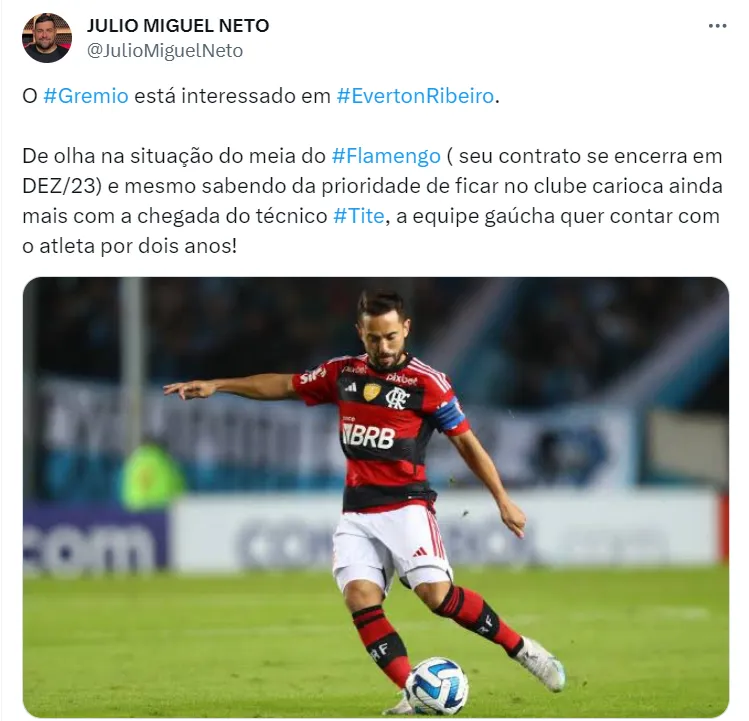Click the JULIO MIGUEL NETO display name
The image size is (749, 721).
click(178, 25)
